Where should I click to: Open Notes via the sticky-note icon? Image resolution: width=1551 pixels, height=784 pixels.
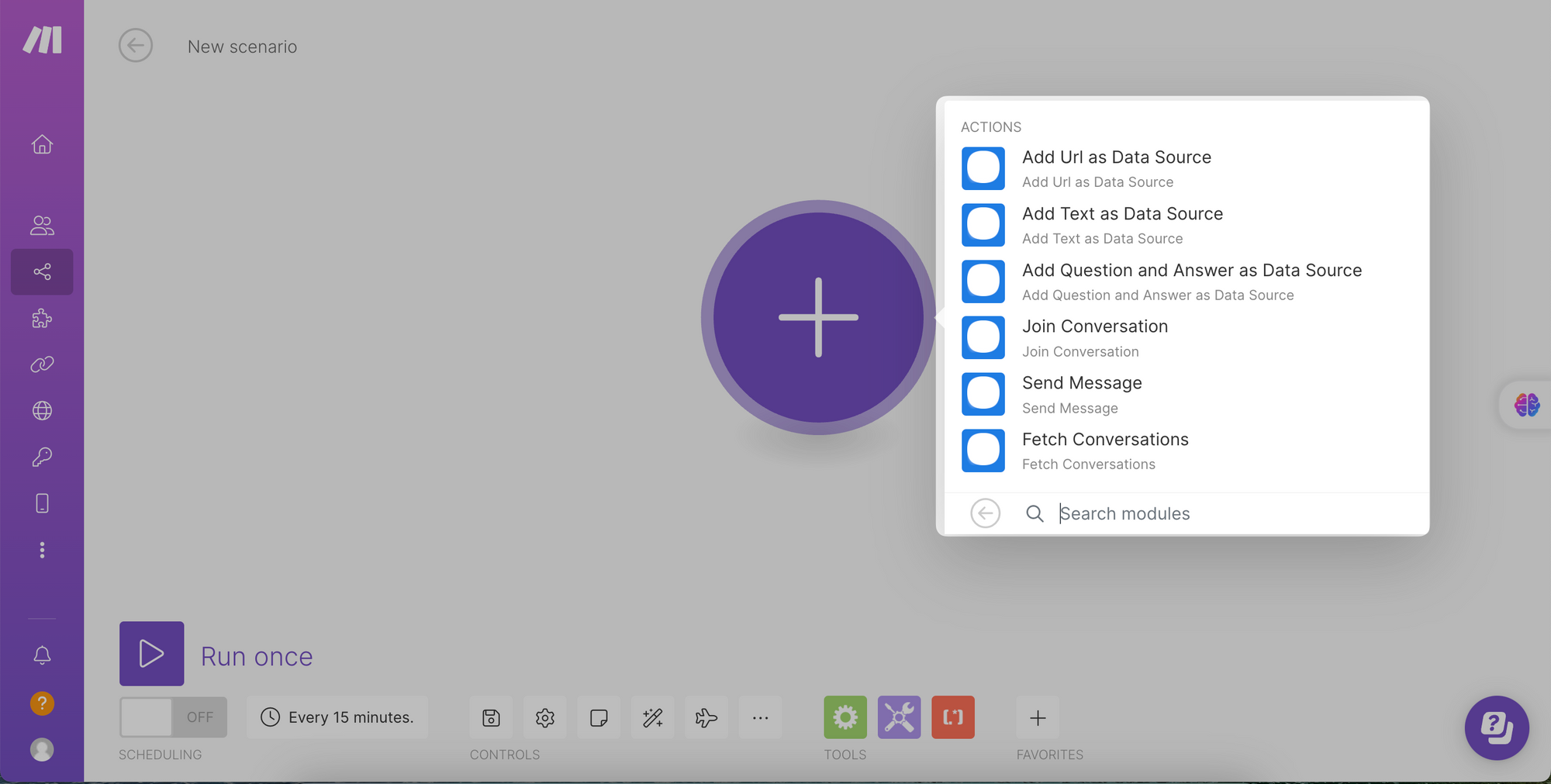coord(599,717)
